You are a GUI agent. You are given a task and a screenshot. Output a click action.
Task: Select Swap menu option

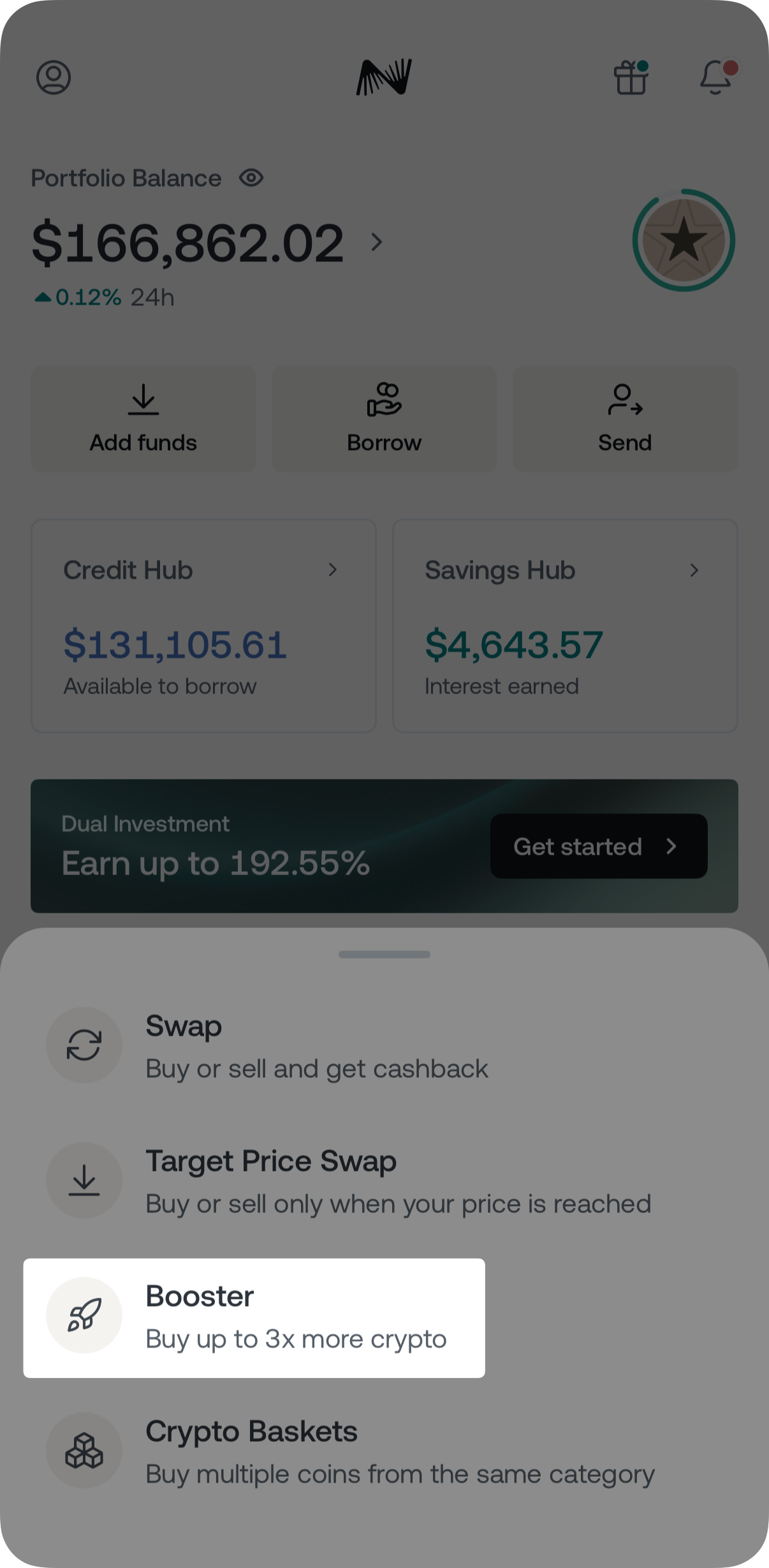point(316,1047)
